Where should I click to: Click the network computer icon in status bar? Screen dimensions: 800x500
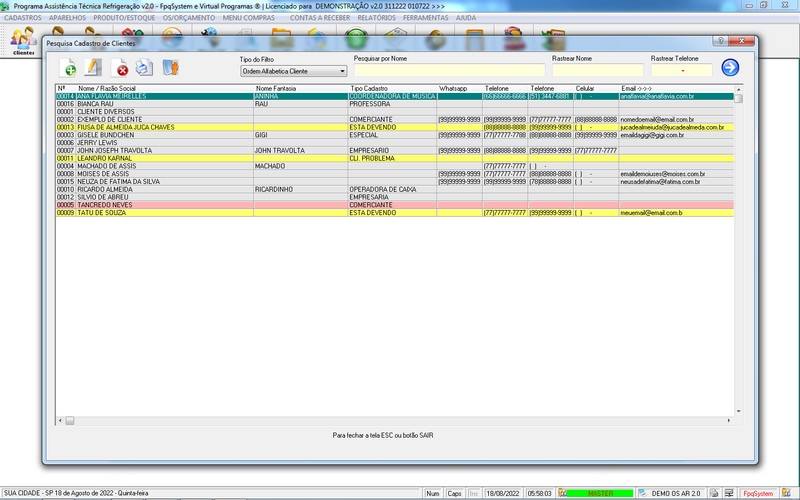pos(729,493)
